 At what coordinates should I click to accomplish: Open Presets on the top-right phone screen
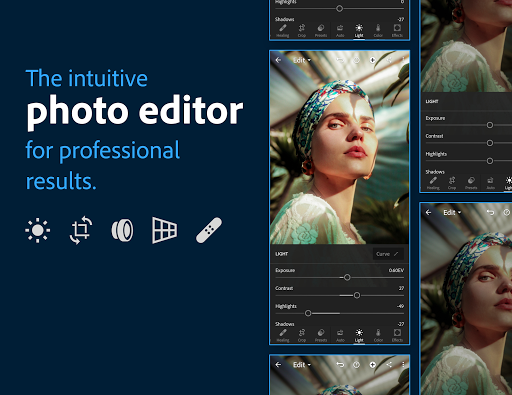pyautogui.click(x=471, y=183)
